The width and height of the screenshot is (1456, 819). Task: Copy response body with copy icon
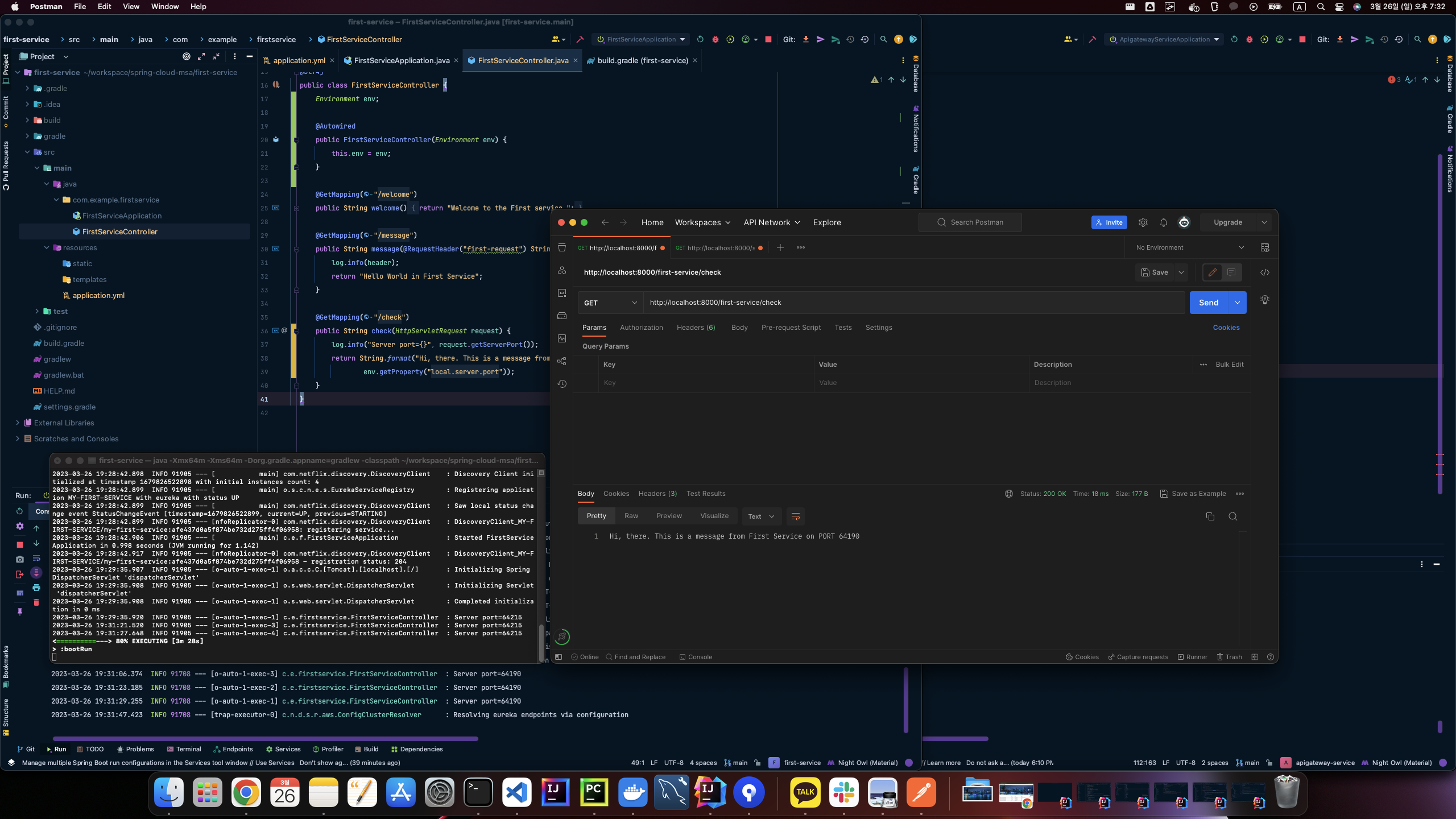click(x=1210, y=516)
